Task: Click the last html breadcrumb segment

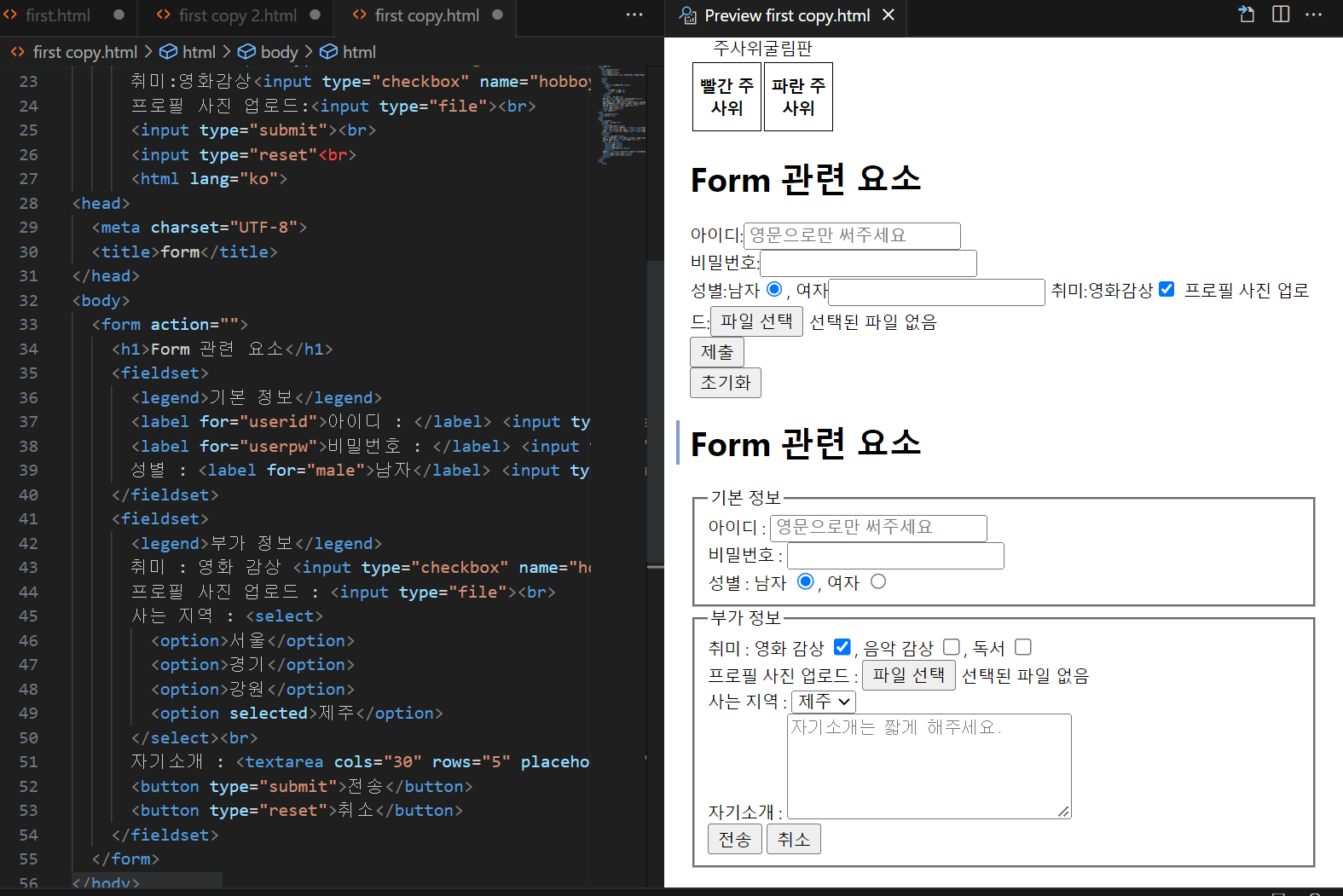Action: (x=359, y=52)
